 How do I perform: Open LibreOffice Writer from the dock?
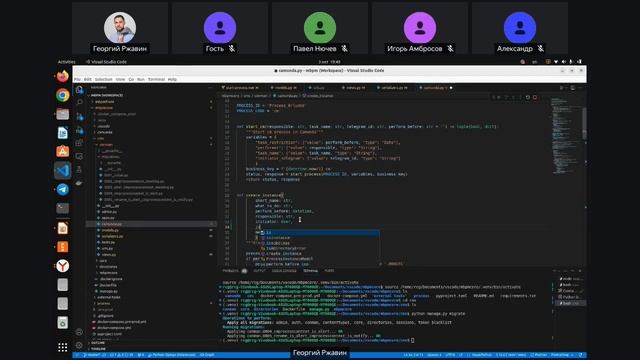tap(62, 133)
